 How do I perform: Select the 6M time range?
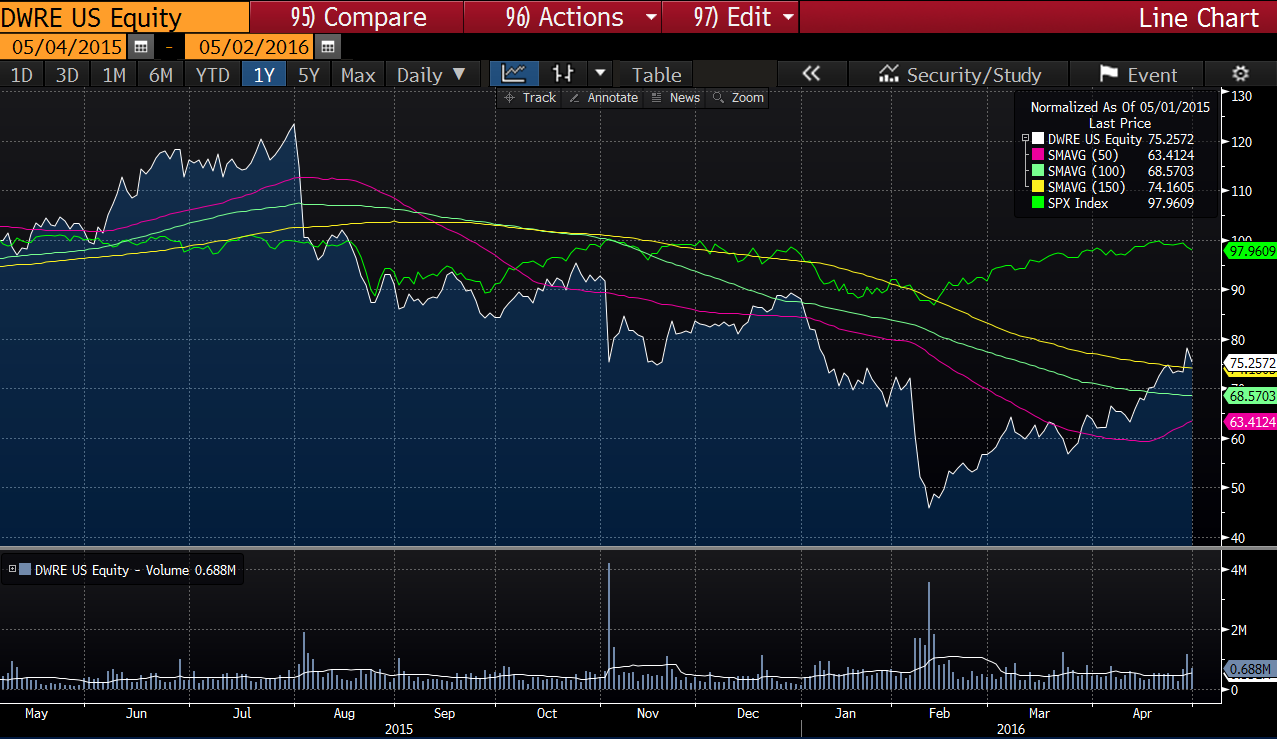[x=161, y=74]
